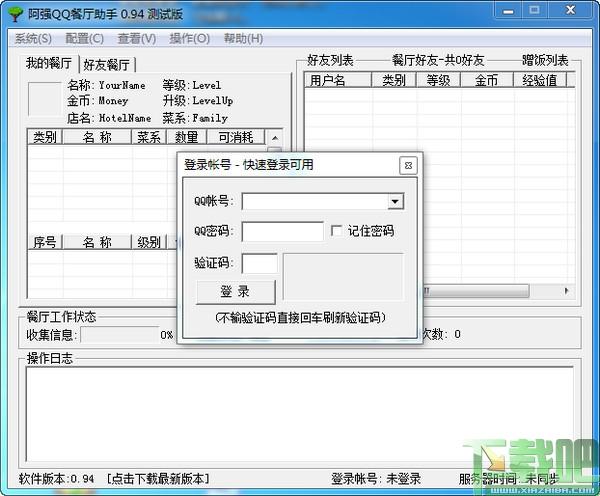Image resolution: width=600 pixels, height=496 pixels.
Task: Click the right arrow of friend list scrollbar
Action: [566, 291]
